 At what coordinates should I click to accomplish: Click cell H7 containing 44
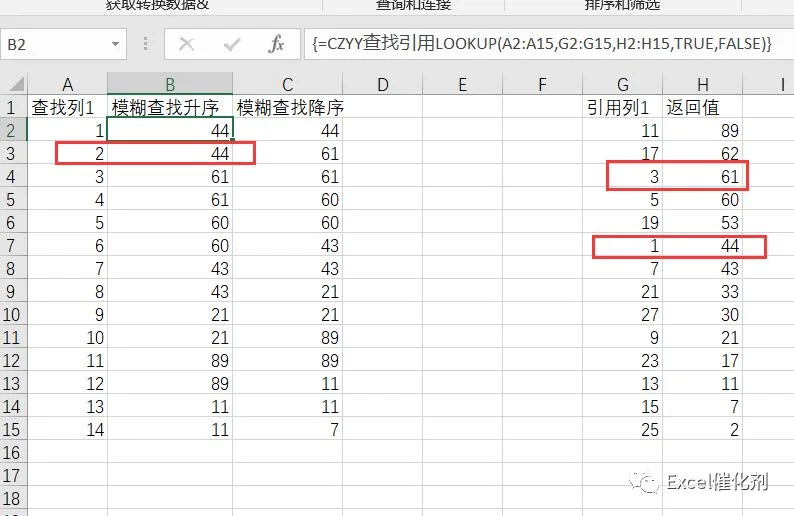(702, 245)
